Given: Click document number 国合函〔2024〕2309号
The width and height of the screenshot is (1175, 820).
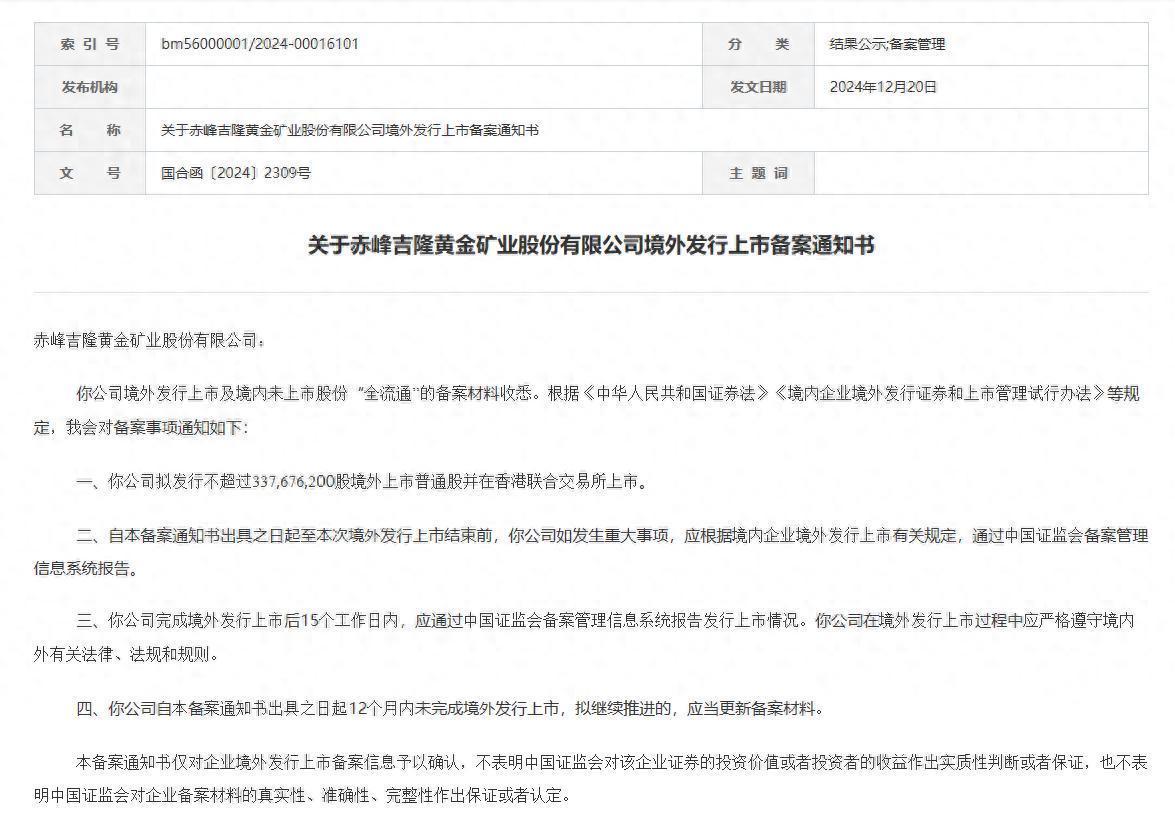Looking at the screenshot, I should [236, 173].
